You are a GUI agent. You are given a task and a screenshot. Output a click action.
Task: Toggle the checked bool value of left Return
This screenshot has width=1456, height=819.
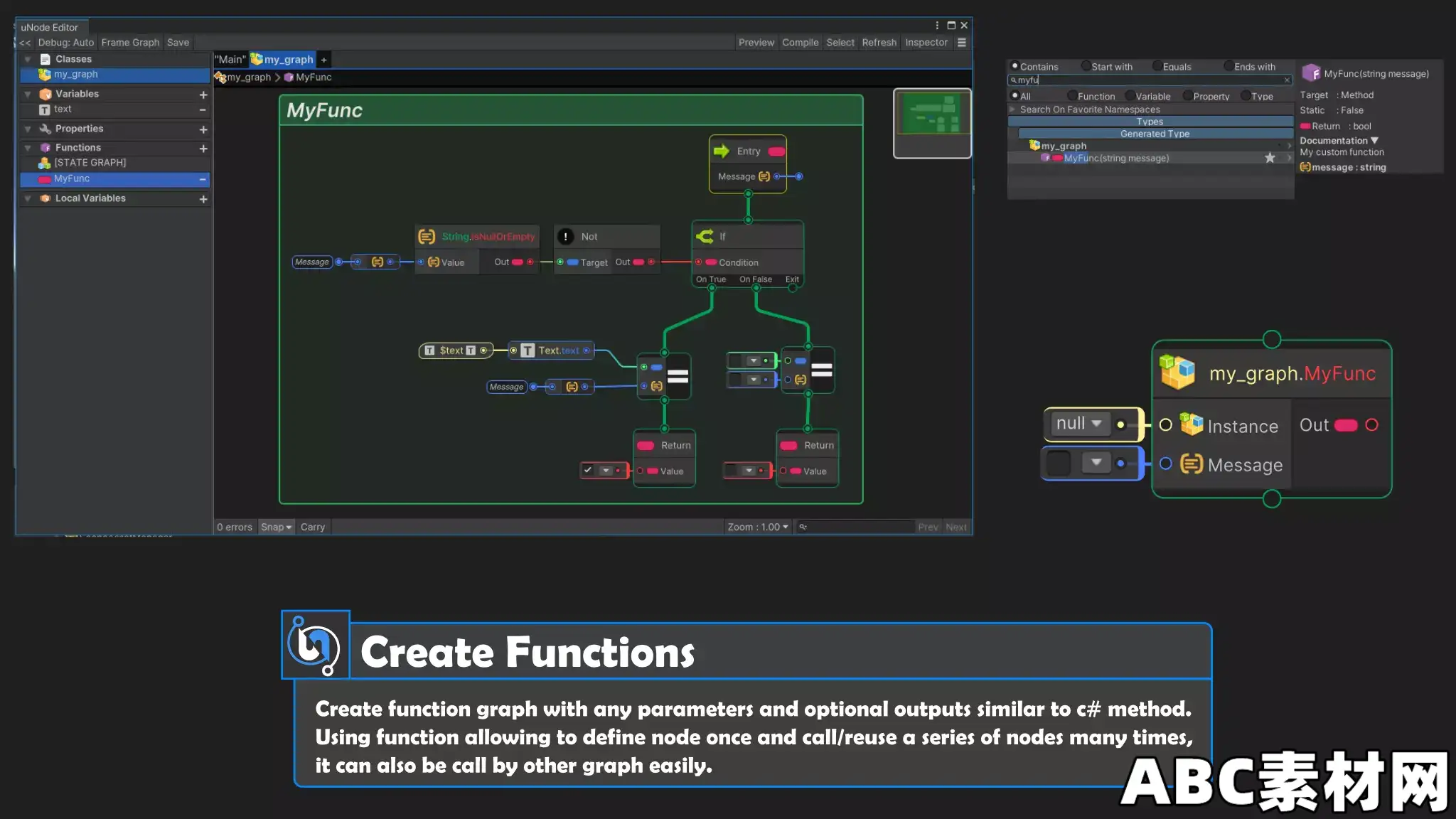click(x=588, y=470)
